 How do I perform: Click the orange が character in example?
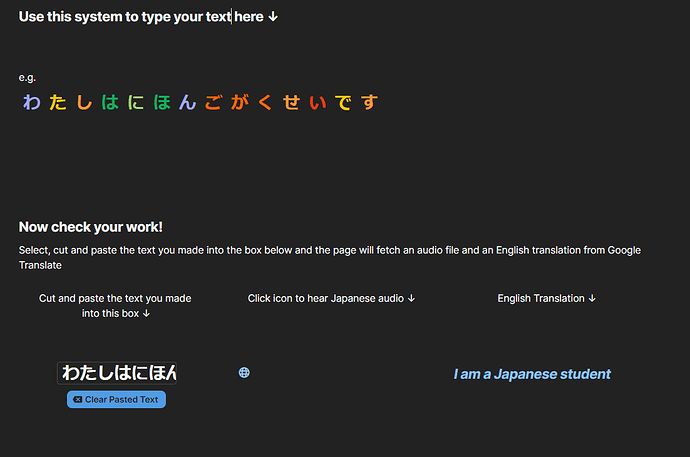[x=240, y=102]
